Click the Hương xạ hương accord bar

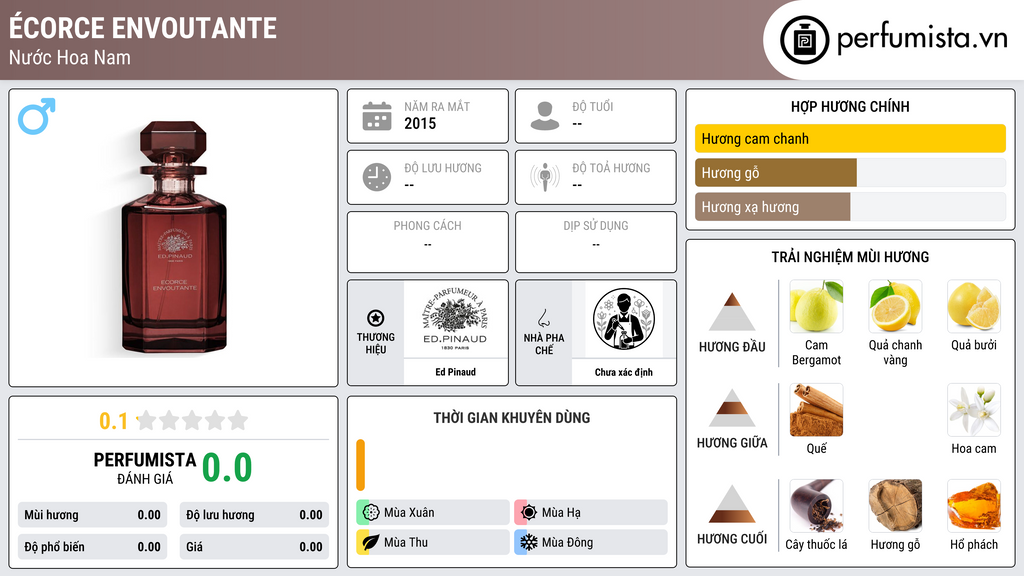pyautogui.click(x=850, y=206)
